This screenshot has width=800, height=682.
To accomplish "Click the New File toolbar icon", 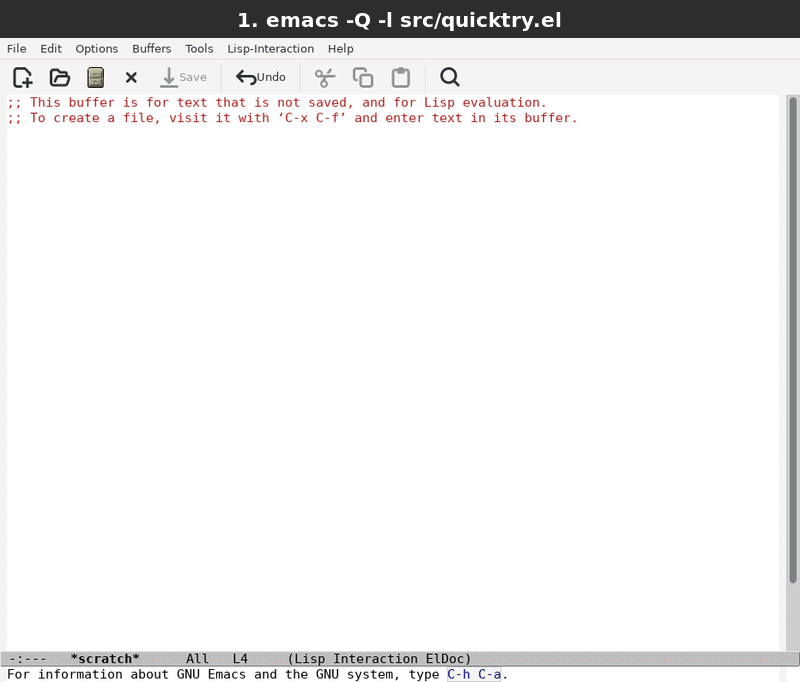I will click(x=22, y=78).
